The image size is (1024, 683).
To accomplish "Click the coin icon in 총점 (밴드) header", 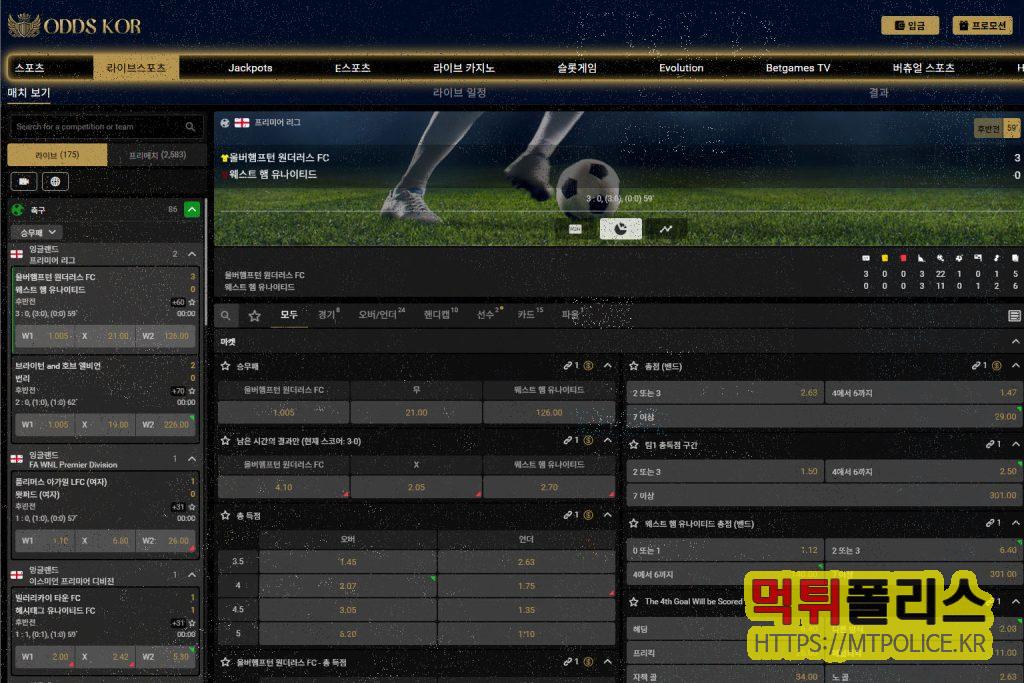I will coord(997,366).
